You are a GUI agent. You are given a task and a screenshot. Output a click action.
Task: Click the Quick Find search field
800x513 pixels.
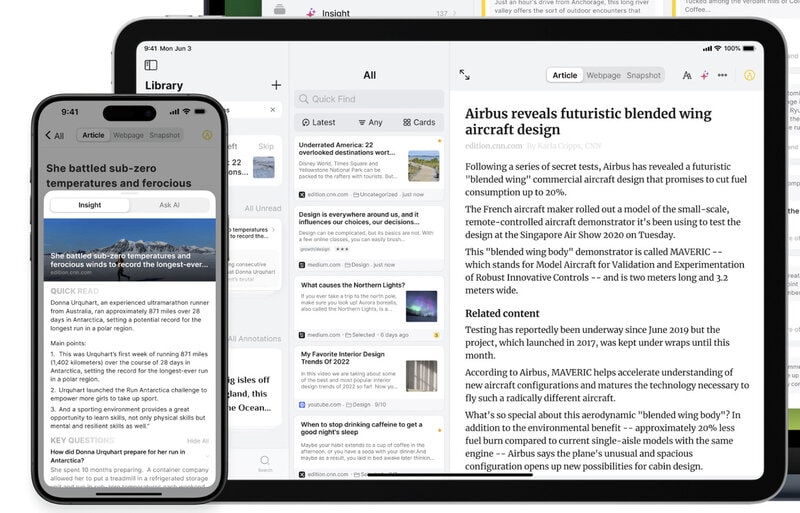(x=369, y=99)
